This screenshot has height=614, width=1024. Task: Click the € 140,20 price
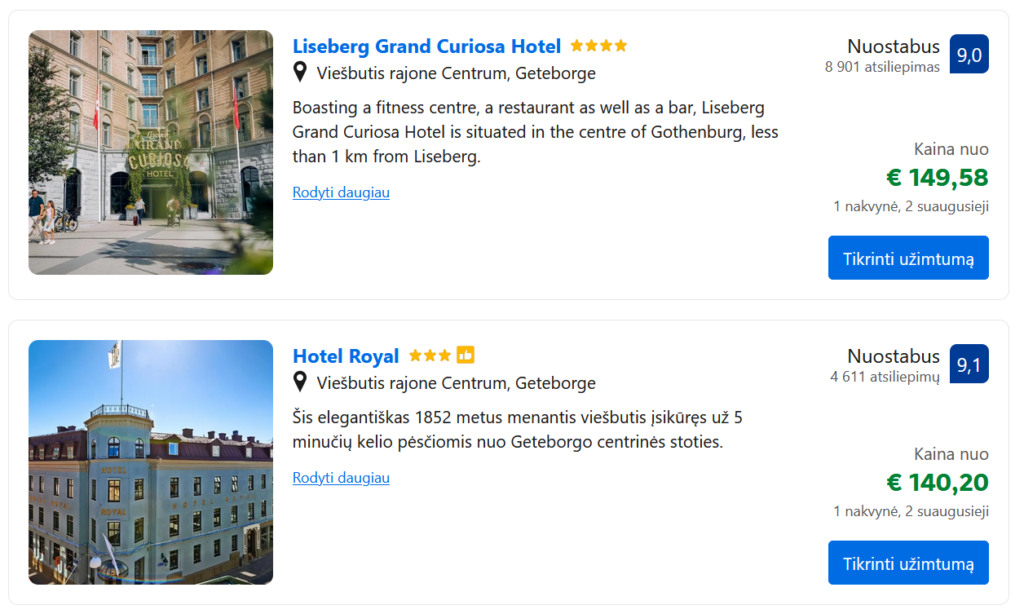937,483
